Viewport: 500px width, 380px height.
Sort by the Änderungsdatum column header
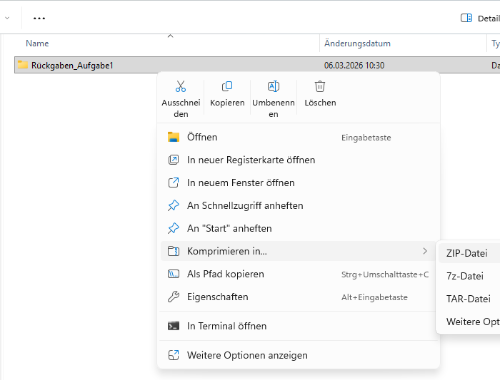(x=357, y=43)
